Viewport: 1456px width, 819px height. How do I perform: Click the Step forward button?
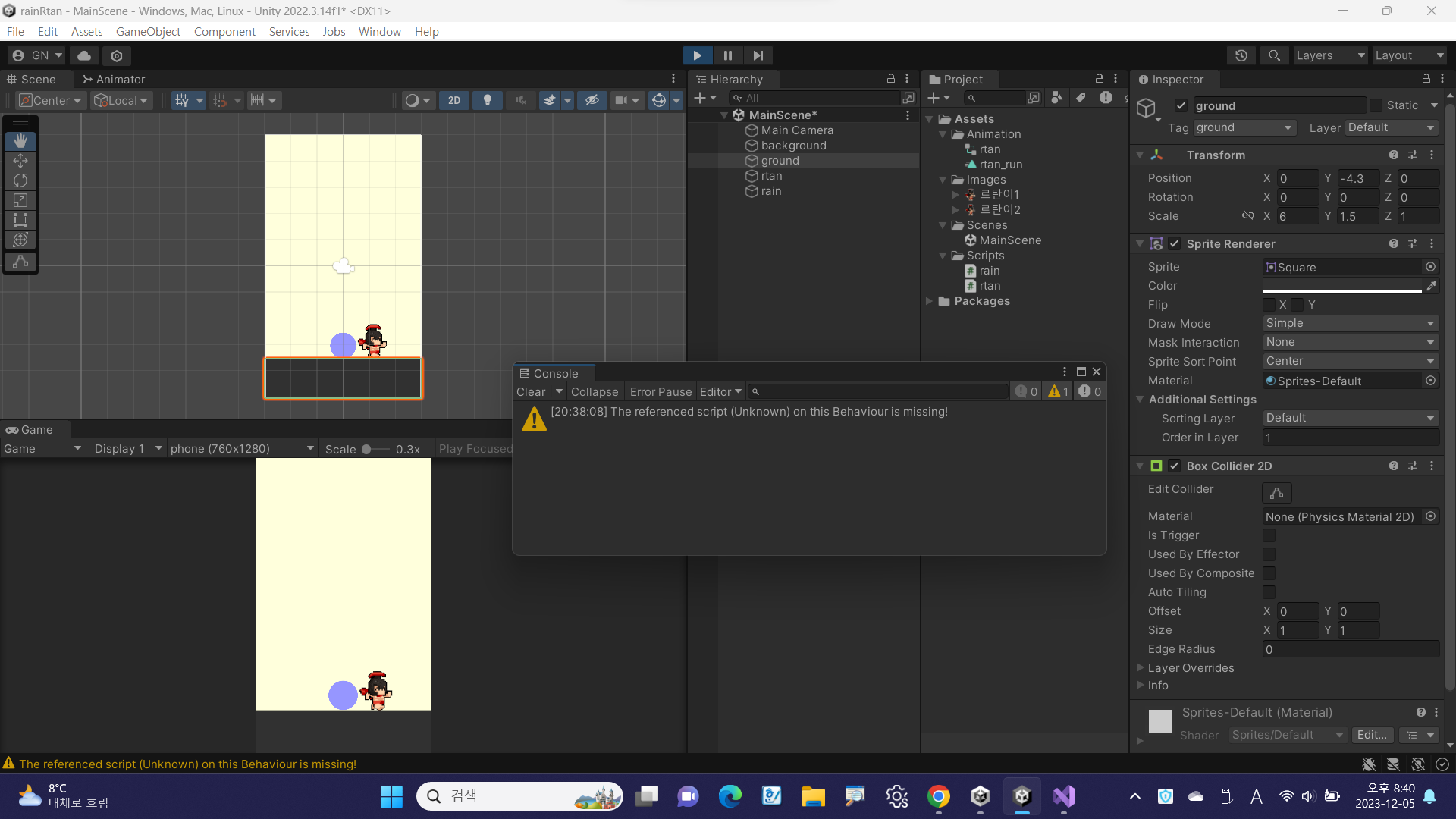[x=758, y=55]
